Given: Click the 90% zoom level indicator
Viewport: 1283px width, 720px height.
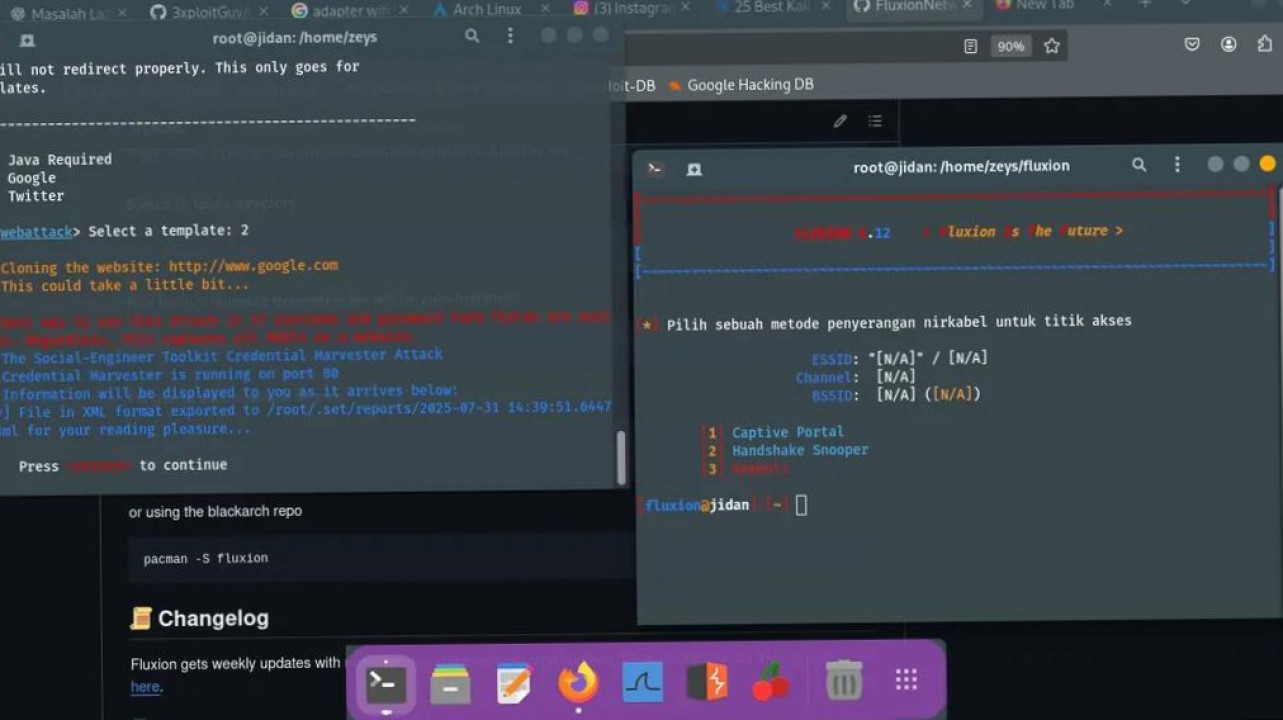Looking at the screenshot, I should tap(1010, 46).
